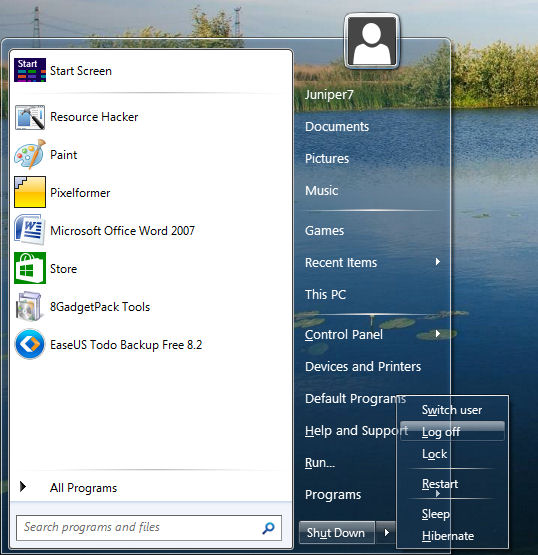Open the Music link
The image size is (538, 555).
tap(321, 190)
